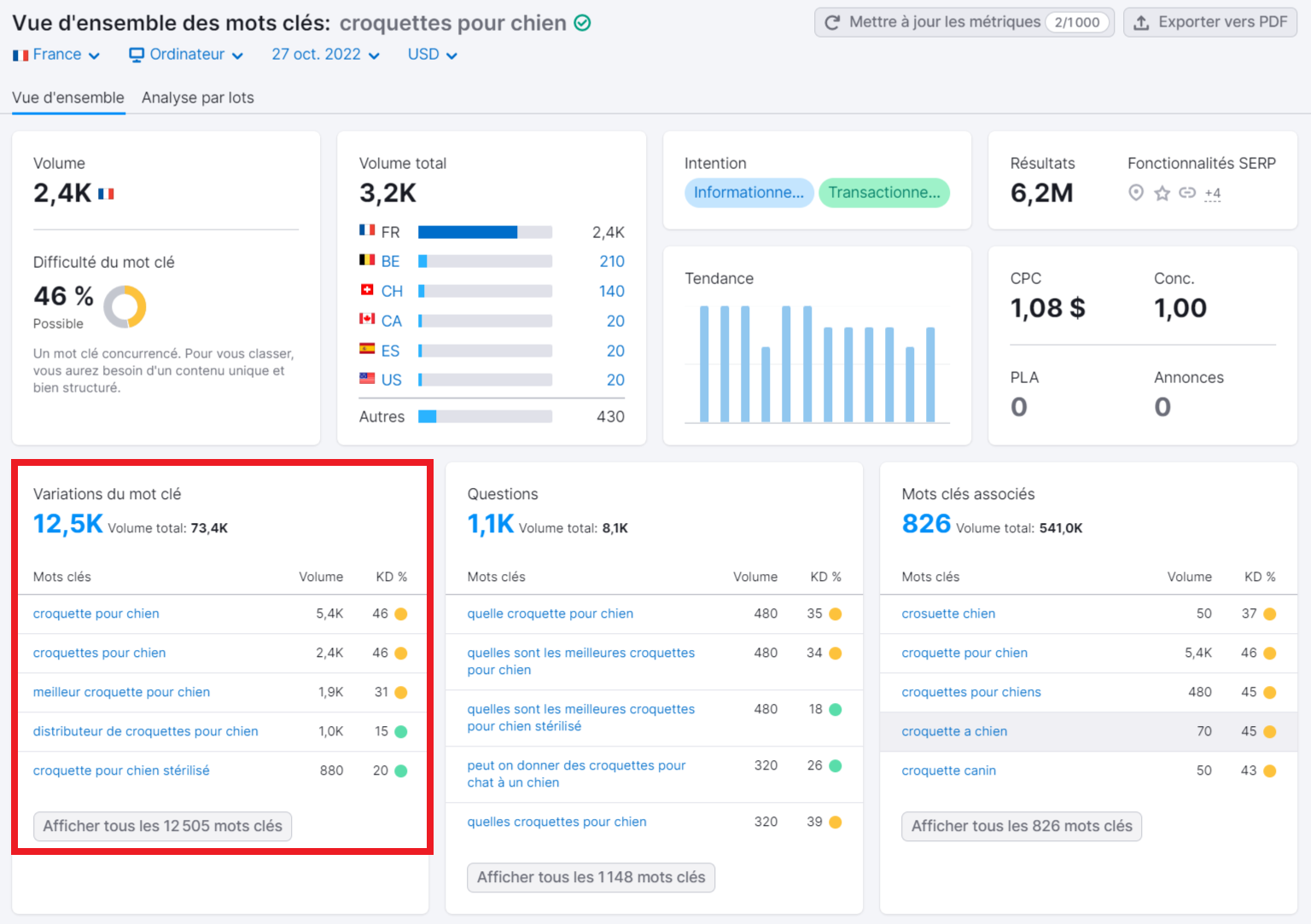Click the US flag in Volume total
Viewport: 1311px width, 924px height.
[367, 379]
